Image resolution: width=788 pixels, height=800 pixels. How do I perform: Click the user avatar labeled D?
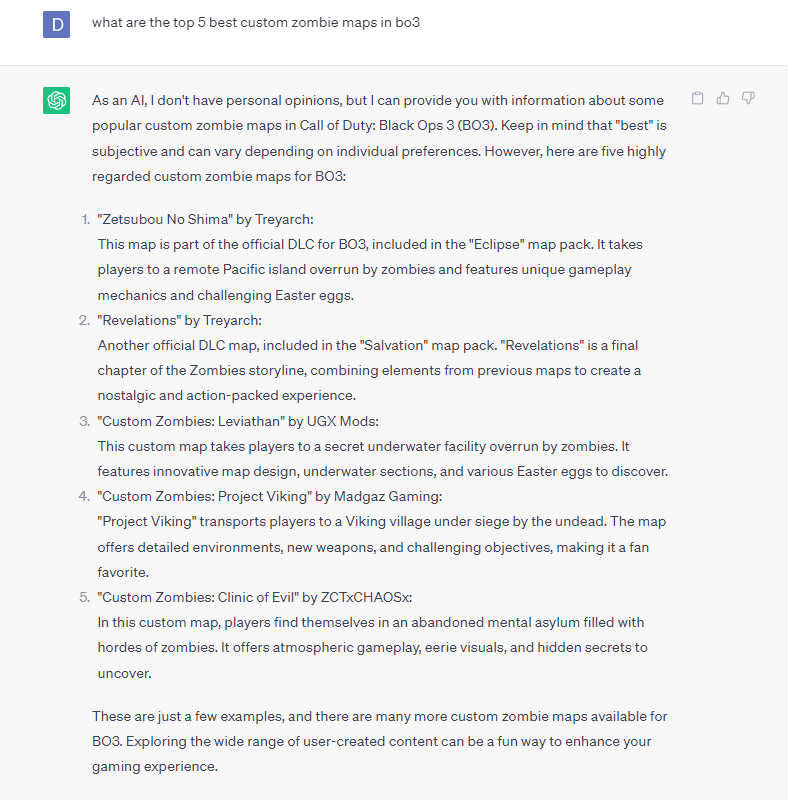coord(56,24)
